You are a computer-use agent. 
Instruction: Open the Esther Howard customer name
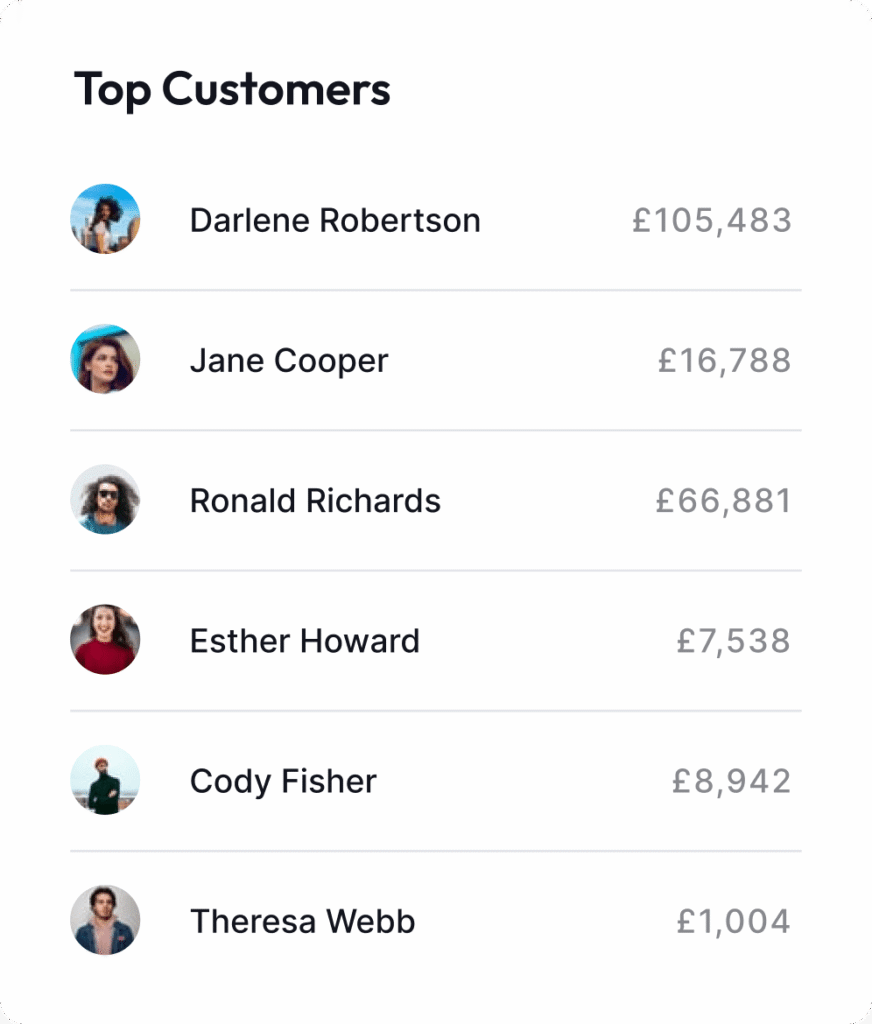(305, 641)
